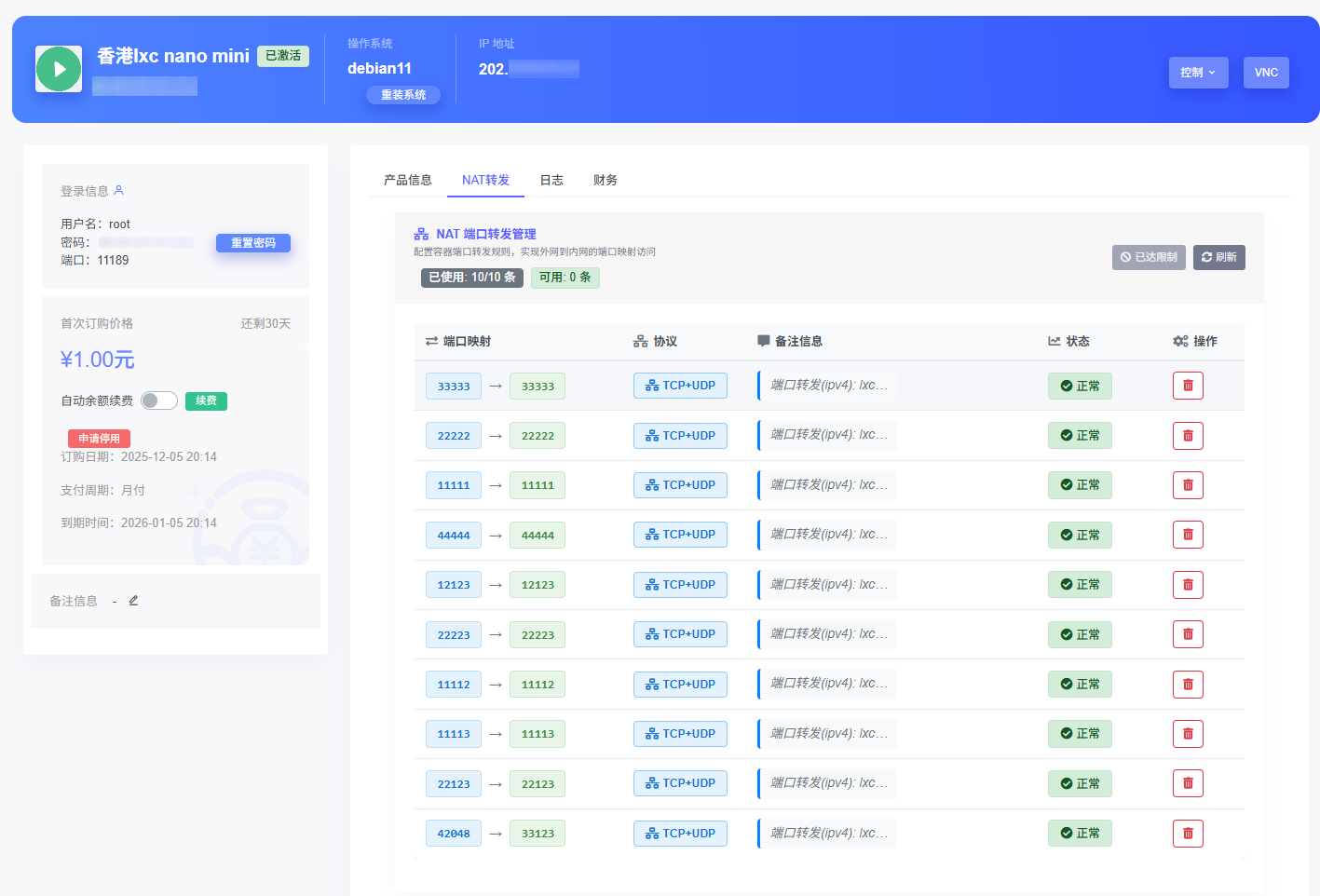This screenshot has width=1320, height=896.
Task: Click the 重装系统 reinstall button
Action: coord(403,95)
